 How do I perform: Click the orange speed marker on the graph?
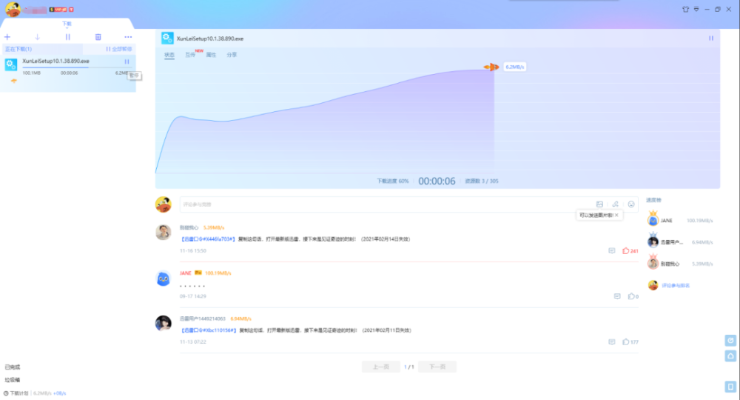(491, 67)
